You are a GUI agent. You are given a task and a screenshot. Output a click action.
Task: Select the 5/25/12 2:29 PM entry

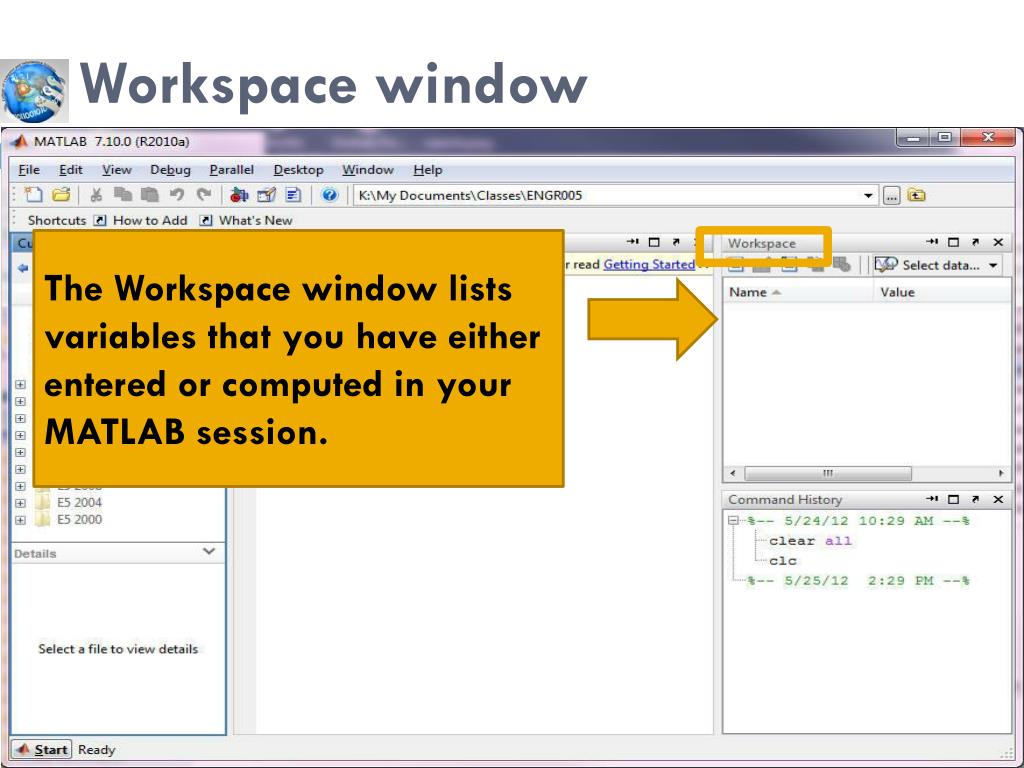coord(858,581)
